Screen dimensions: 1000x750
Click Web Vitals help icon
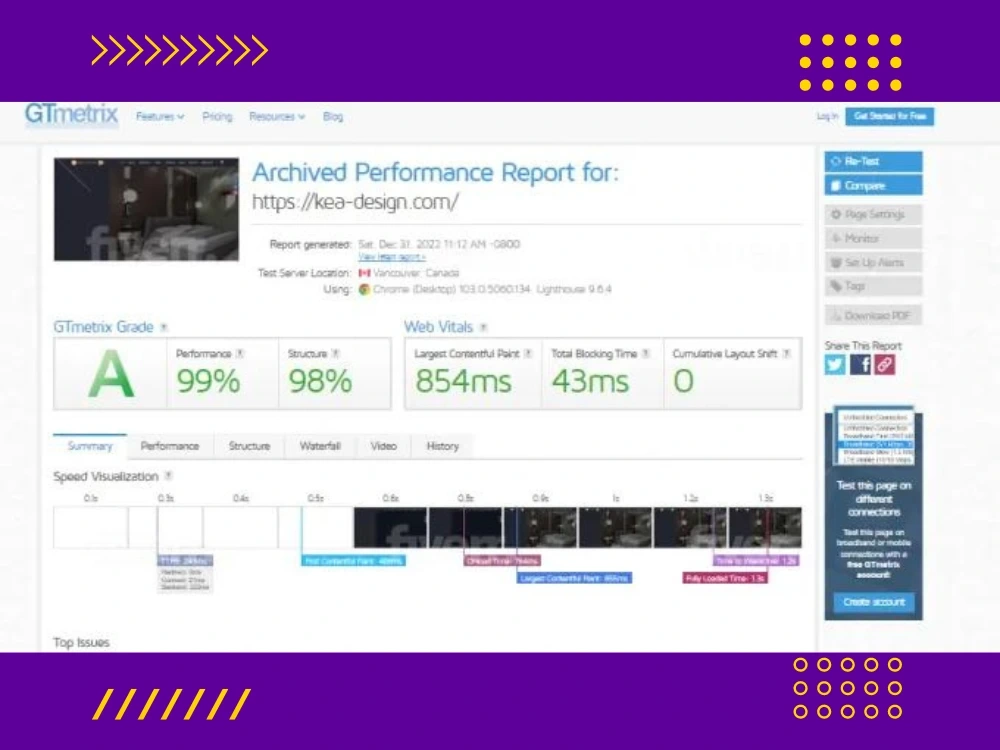click(483, 327)
